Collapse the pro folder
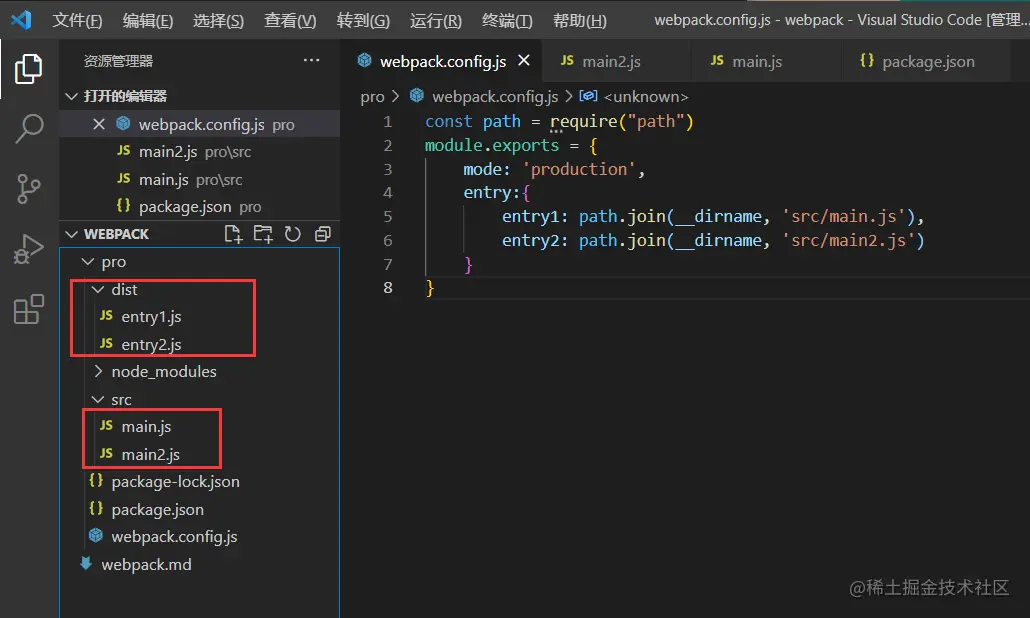This screenshot has width=1030, height=618. coord(200,261)
